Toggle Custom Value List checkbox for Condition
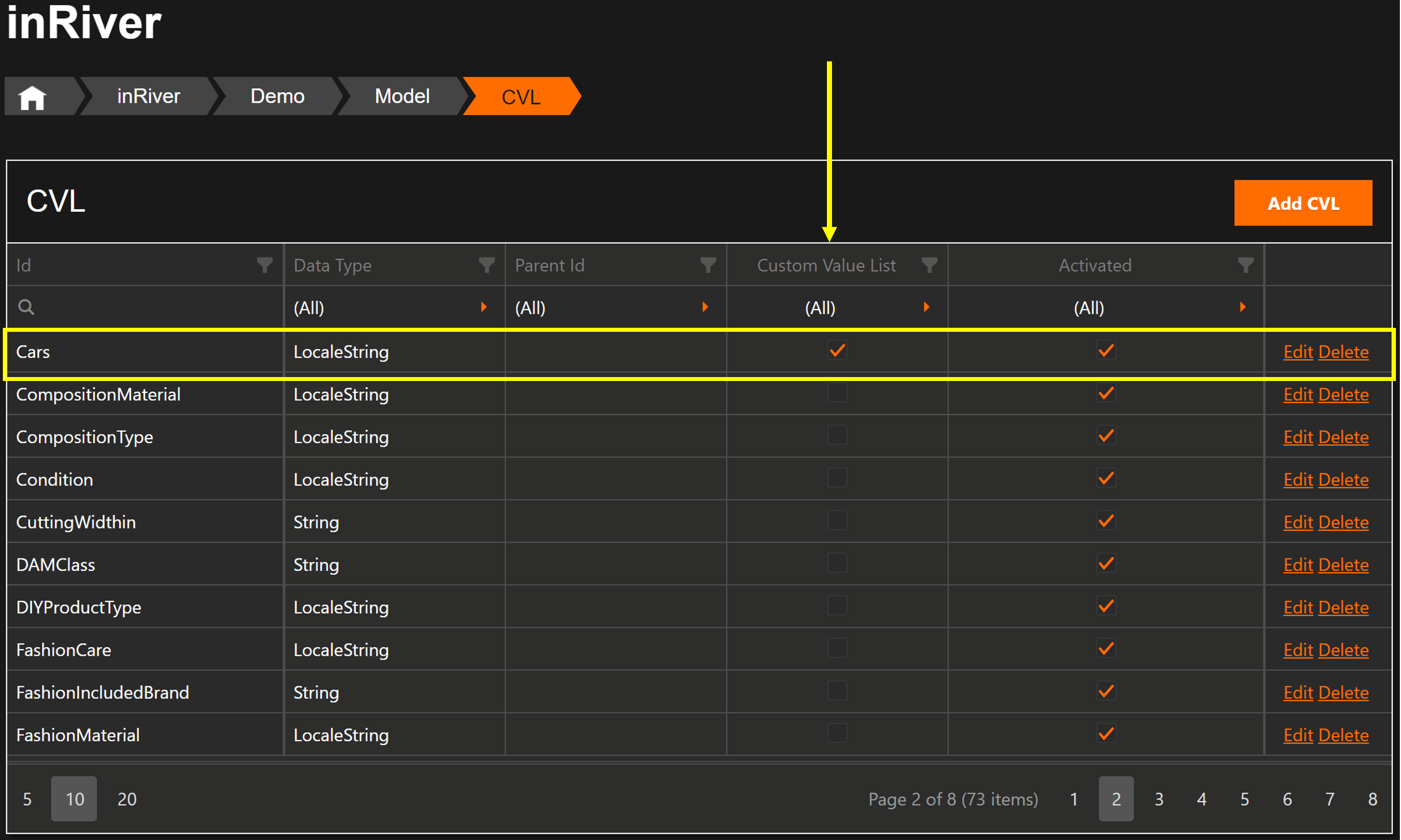Image resolution: width=1401 pixels, height=840 pixels. tap(838, 479)
